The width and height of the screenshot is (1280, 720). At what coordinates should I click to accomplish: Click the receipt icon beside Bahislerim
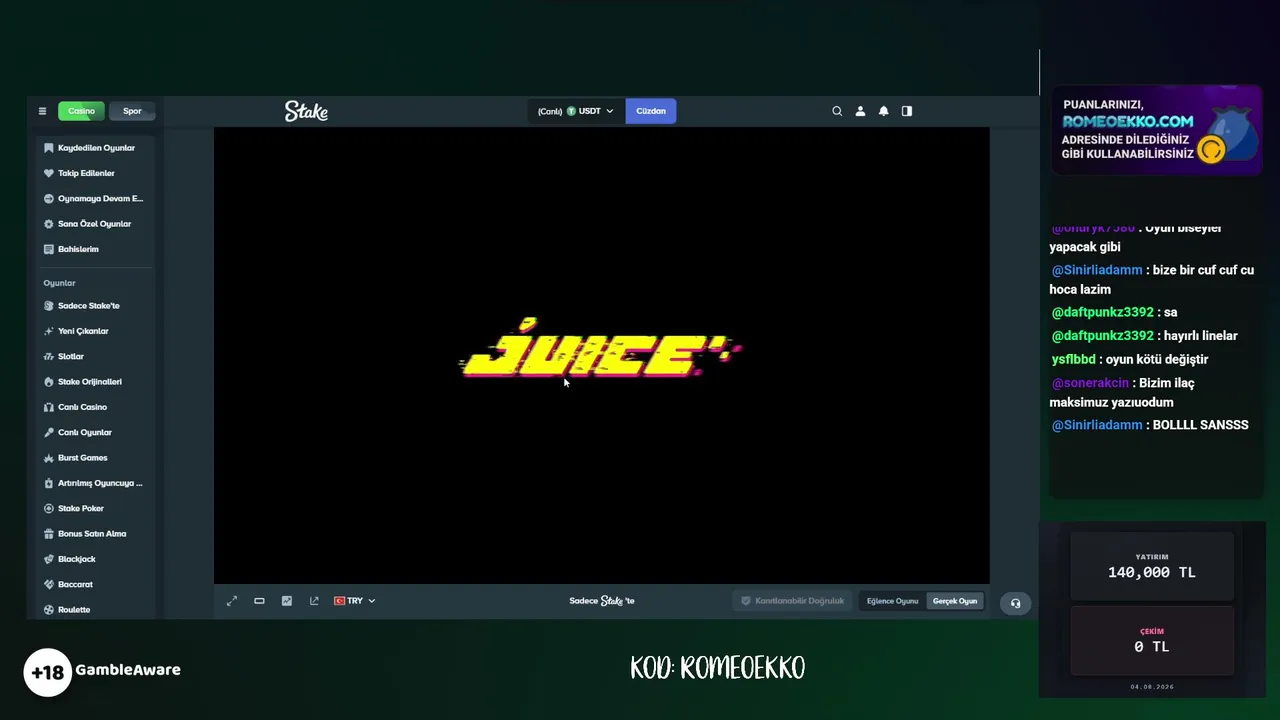pos(49,249)
